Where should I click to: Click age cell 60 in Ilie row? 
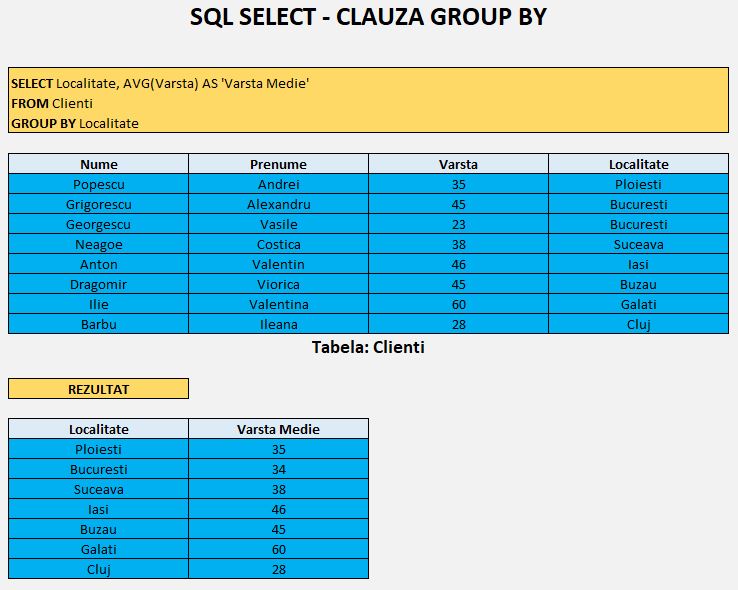[x=458, y=304]
